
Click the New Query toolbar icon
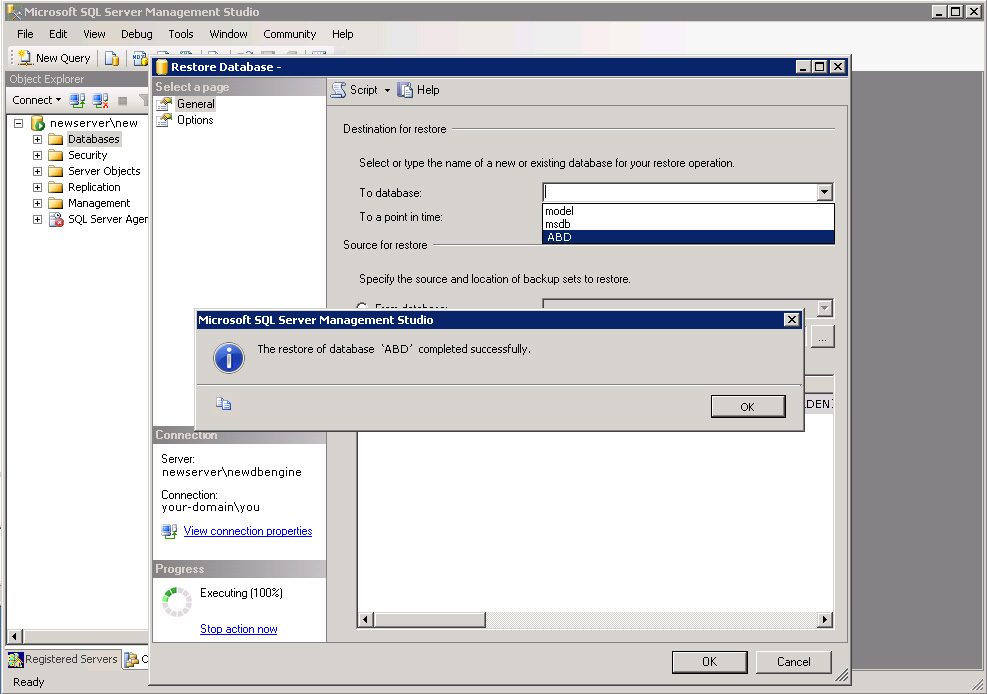[25, 58]
